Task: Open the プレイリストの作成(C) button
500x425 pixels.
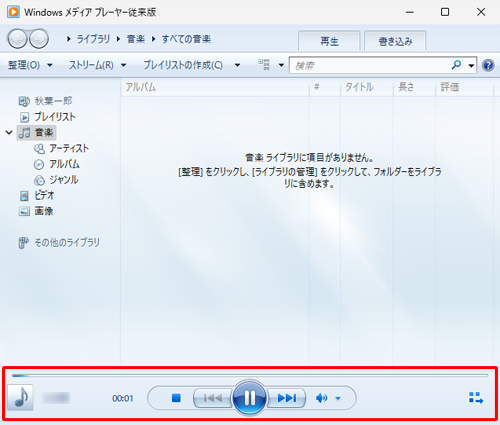Action: click(183, 65)
